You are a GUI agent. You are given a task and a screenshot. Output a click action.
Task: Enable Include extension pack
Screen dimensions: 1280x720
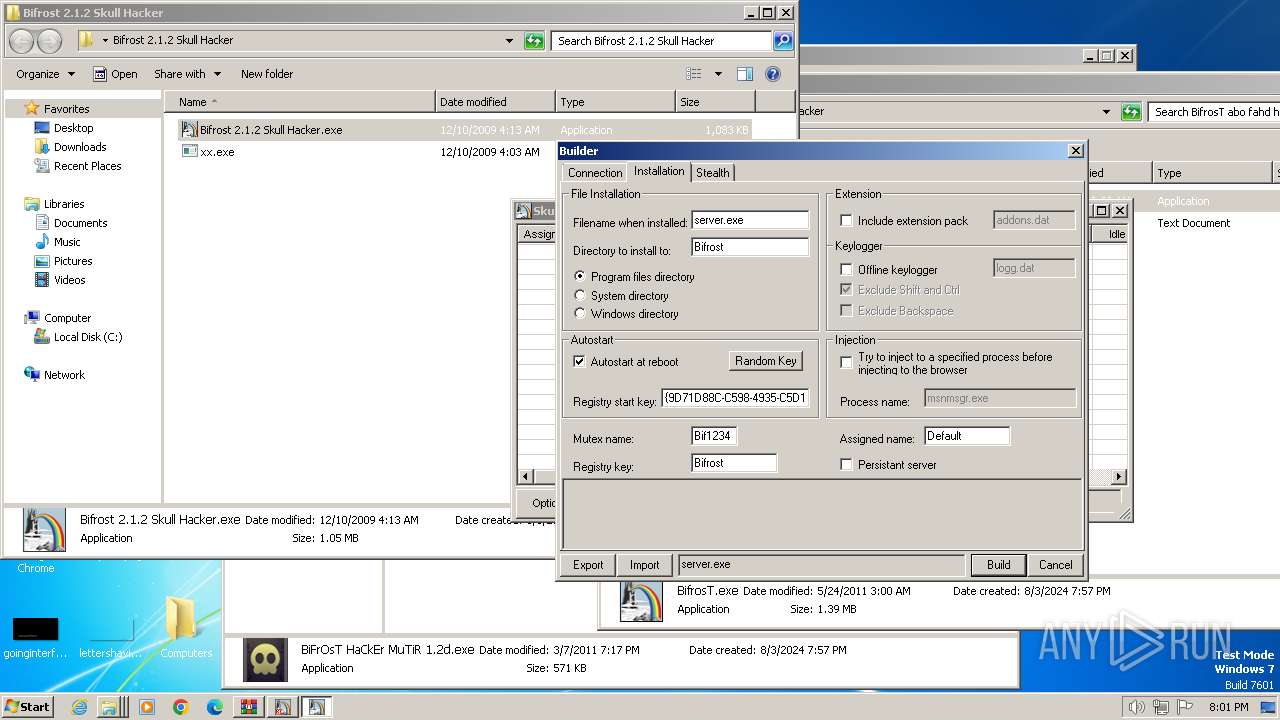846,221
